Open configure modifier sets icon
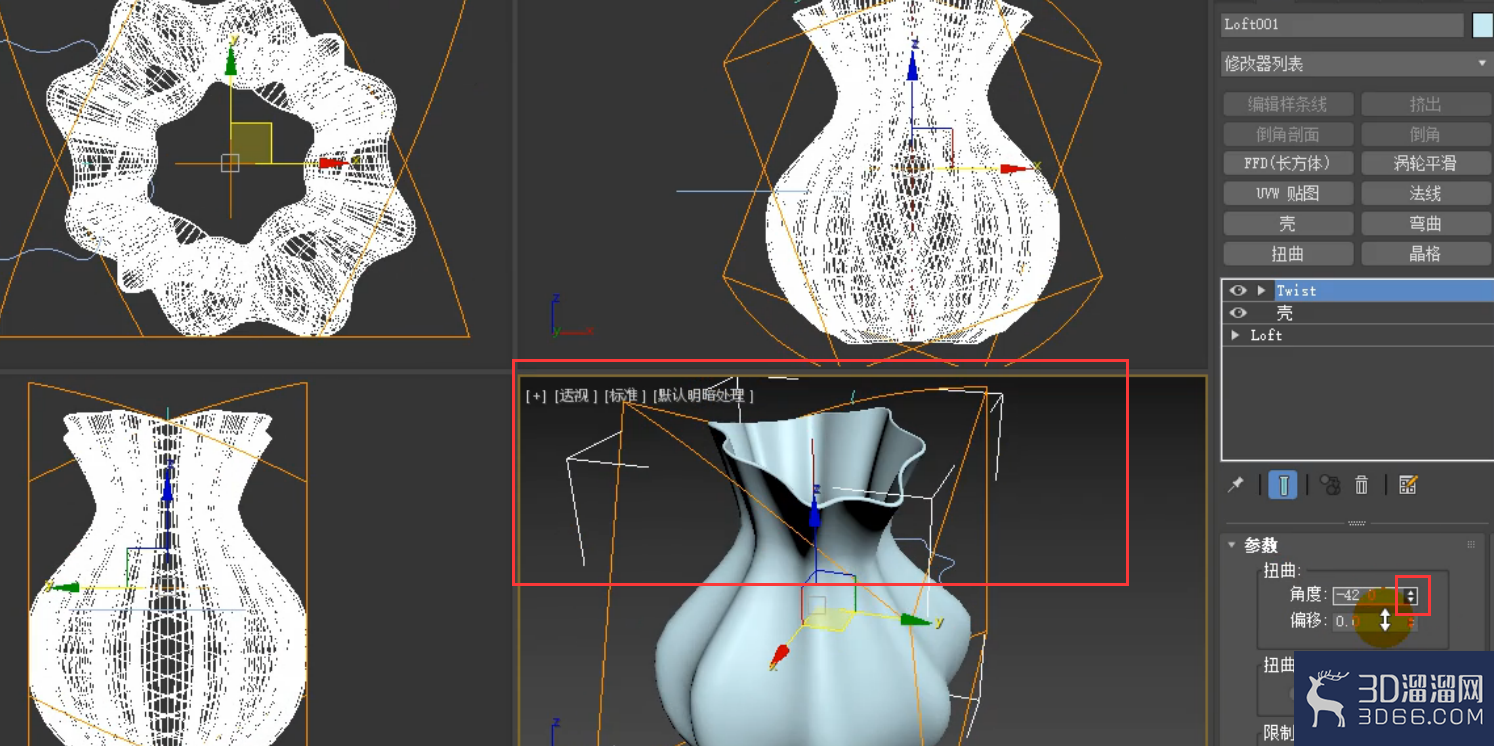Viewport: 1494px width, 746px height. click(x=1408, y=485)
